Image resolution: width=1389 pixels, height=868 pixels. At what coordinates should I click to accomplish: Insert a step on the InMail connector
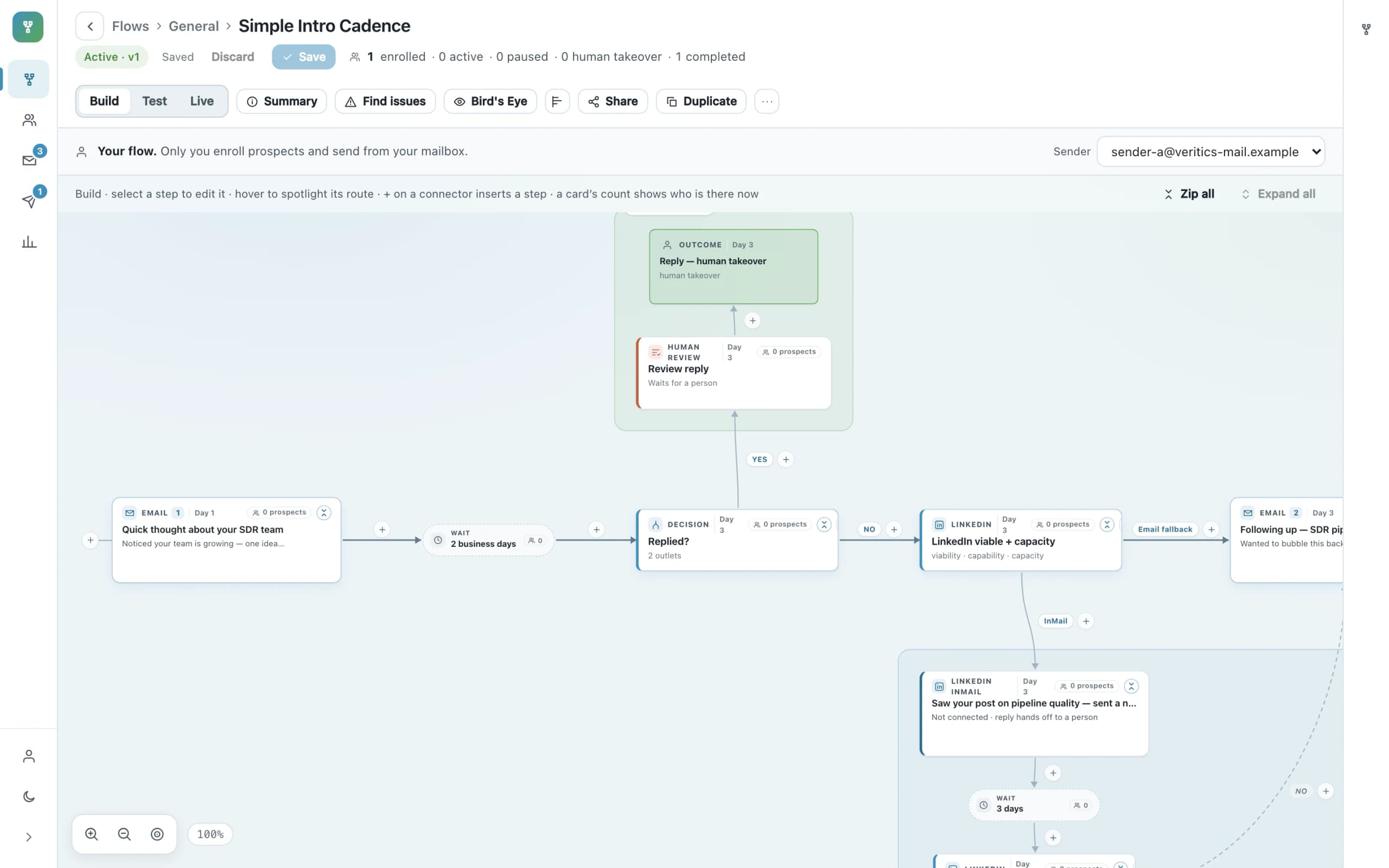click(x=1085, y=621)
